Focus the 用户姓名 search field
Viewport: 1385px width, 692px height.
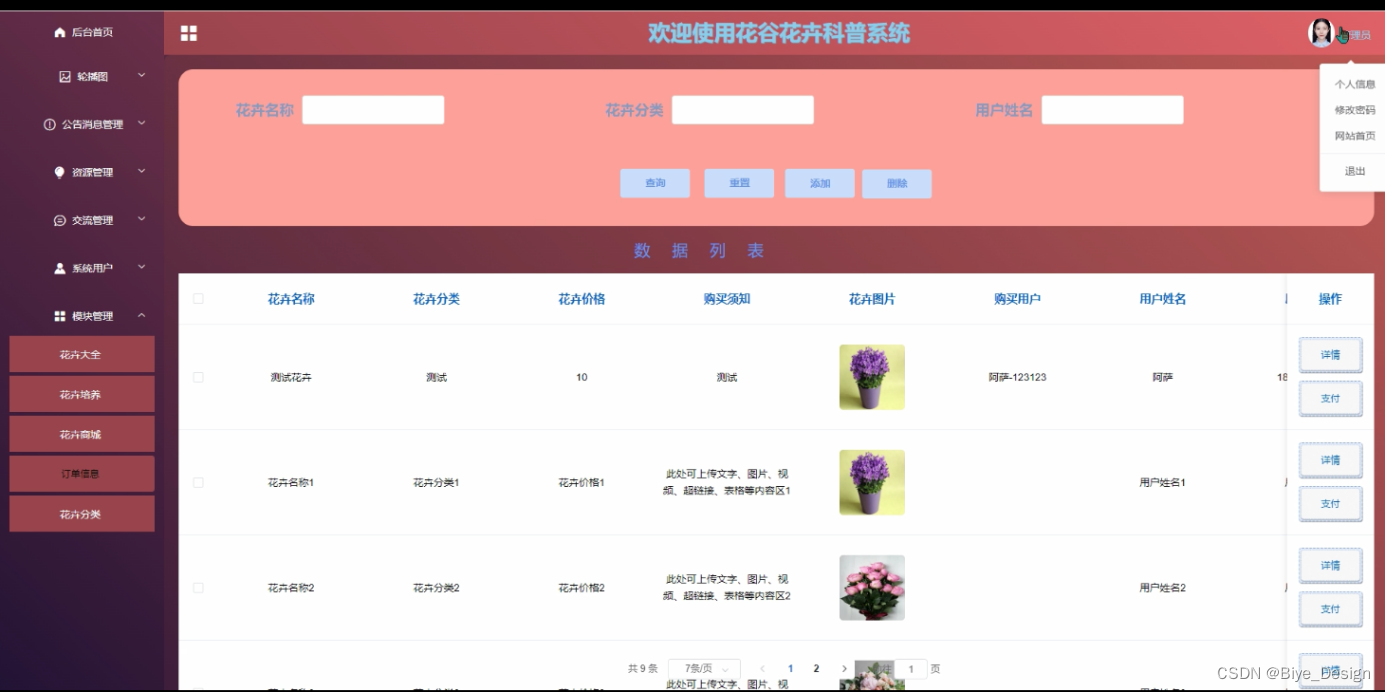1112,110
